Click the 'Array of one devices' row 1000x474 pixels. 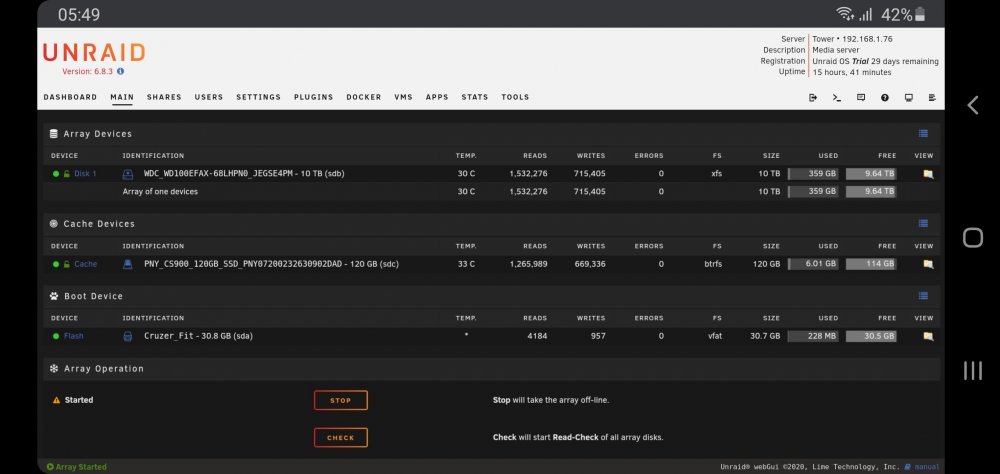pyautogui.click(x=491, y=191)
